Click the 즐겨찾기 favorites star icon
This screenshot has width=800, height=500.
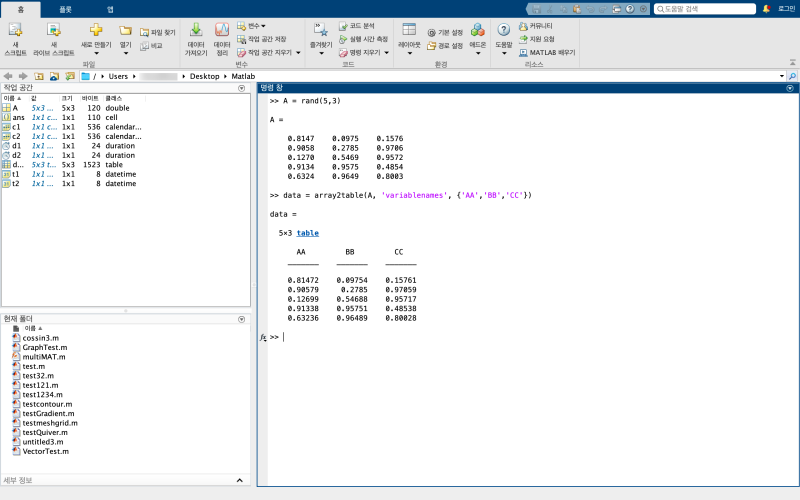tap(321, 30)
